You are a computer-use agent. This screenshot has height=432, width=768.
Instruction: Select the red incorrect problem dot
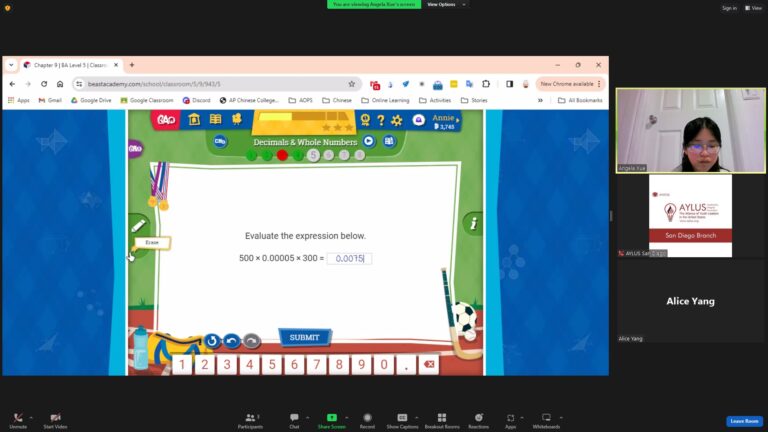point(282,155)
